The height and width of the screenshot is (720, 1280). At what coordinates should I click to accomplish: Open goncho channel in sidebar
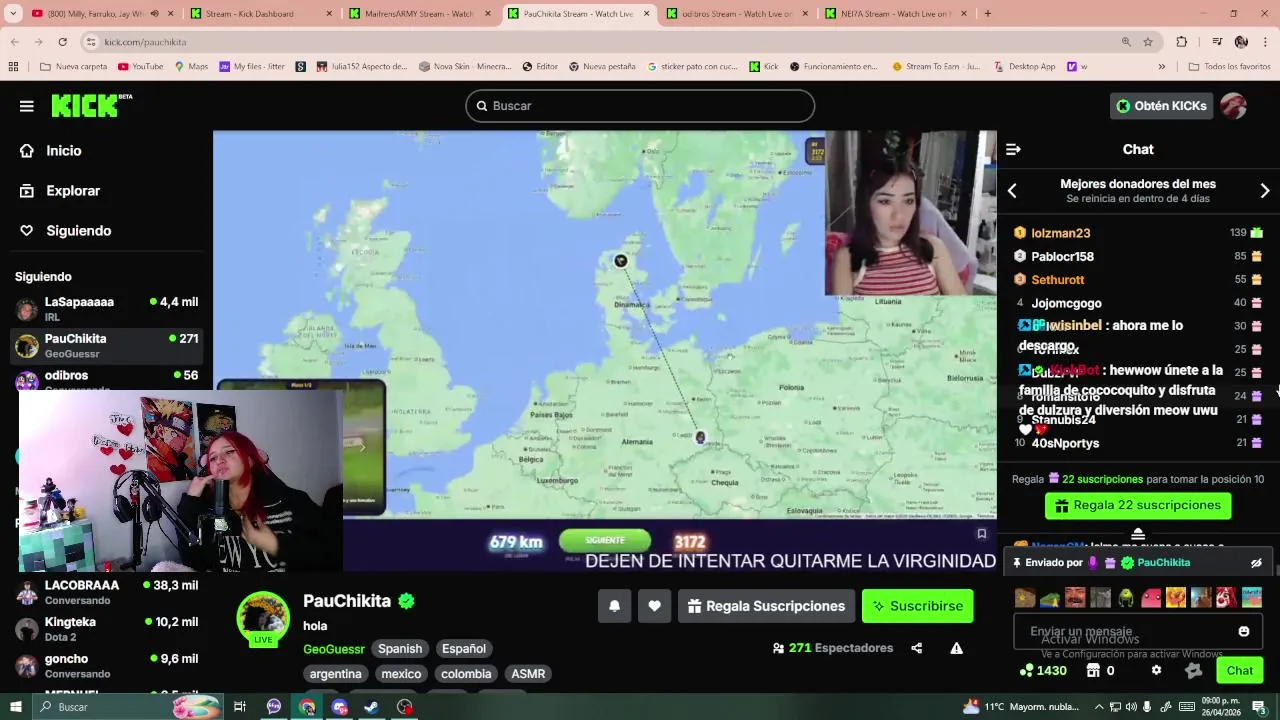click(x=107, y=666)
